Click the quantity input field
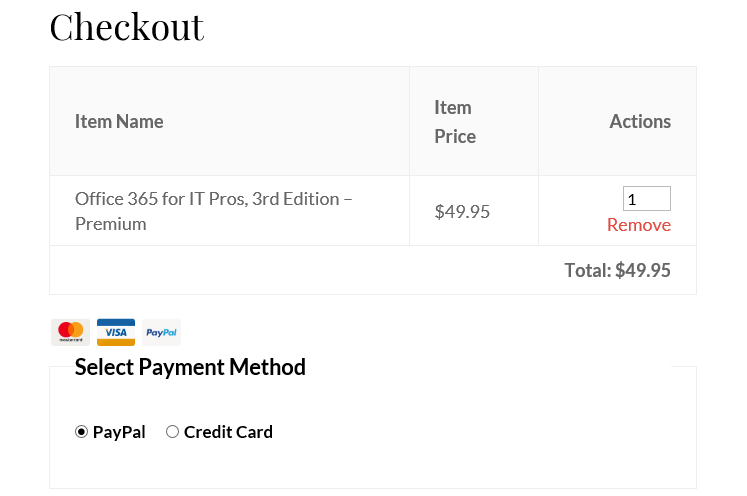This screenshot has height=496, width=747. pos(647,199)
